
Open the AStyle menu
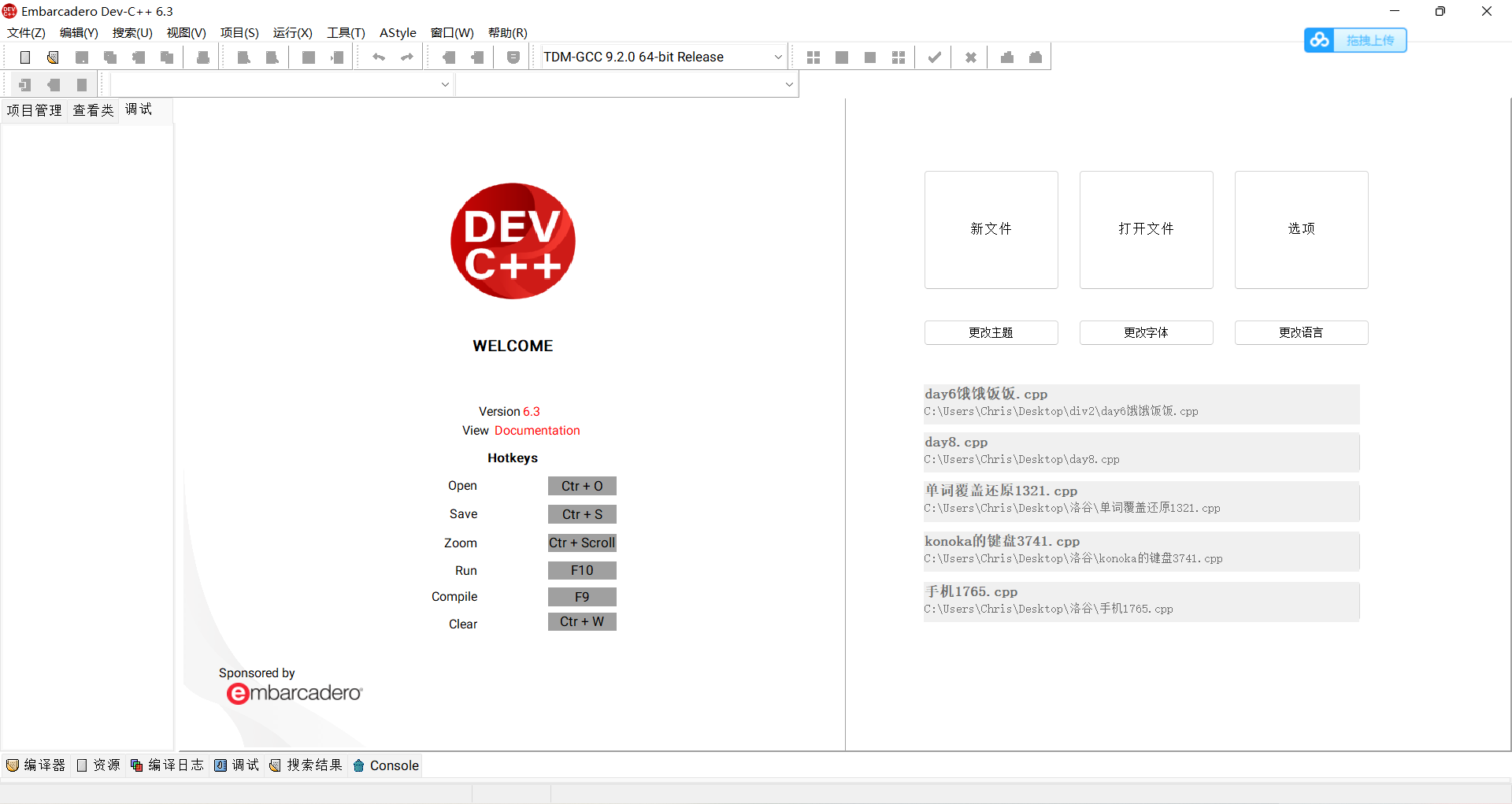pyautogui.click(x=398, y=33)
